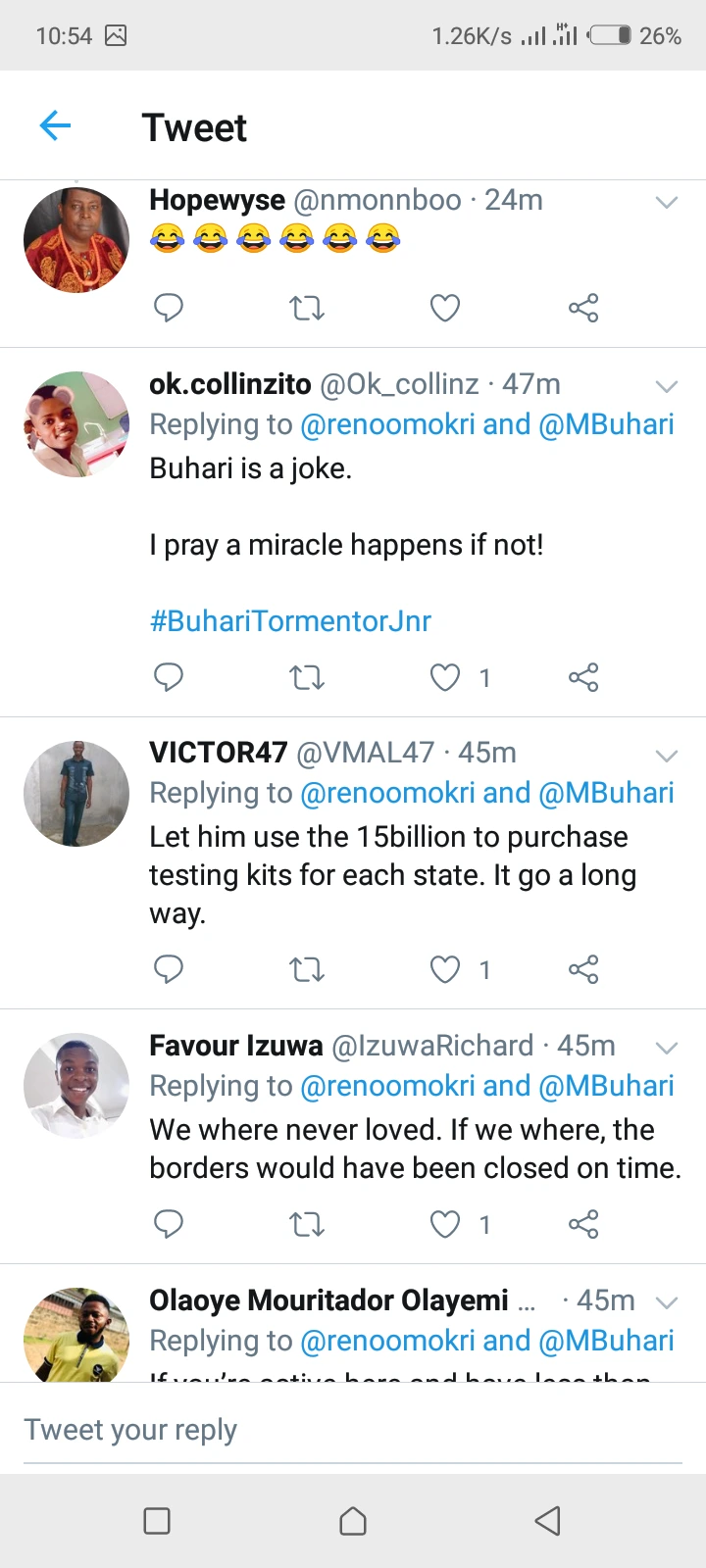The width and height of the screenshot is (706, 1568).
Task: Open options chevron on Hopewyse's tweet
Action: click(x=667, y=203)
